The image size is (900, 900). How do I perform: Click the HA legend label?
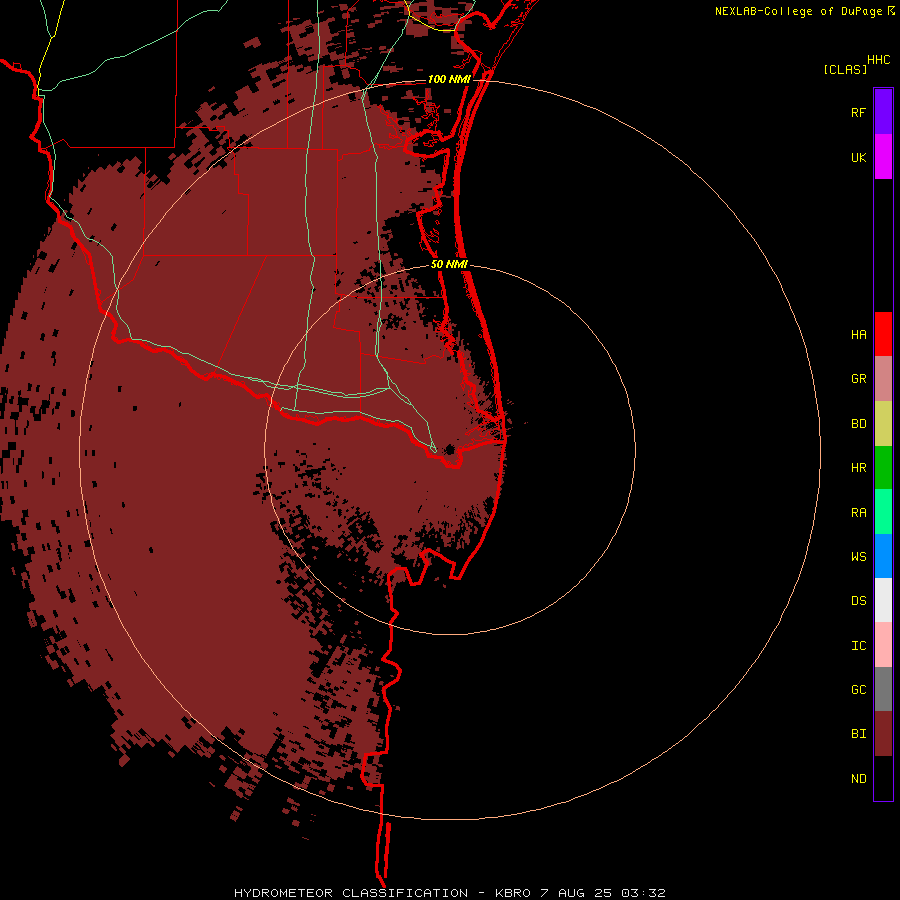coord(858,334)
